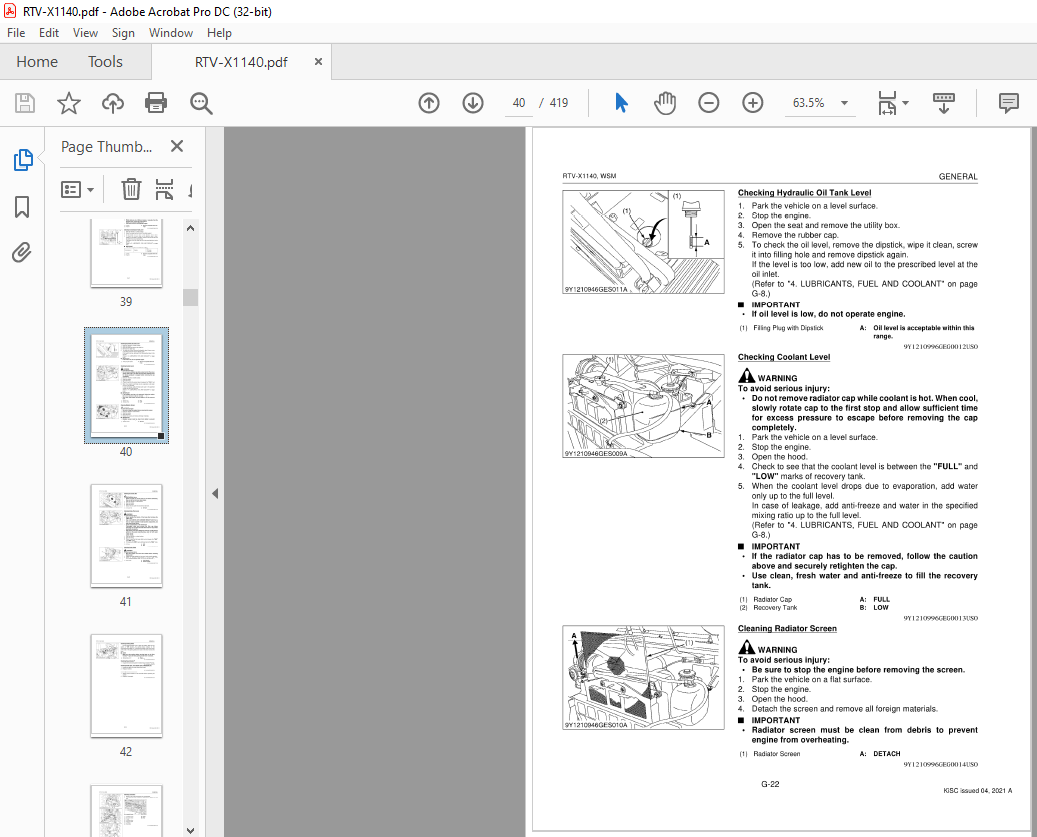Click the scrolling mode keyboard-arrow icon
This screenshot has height=837, width=1037.
944,103
